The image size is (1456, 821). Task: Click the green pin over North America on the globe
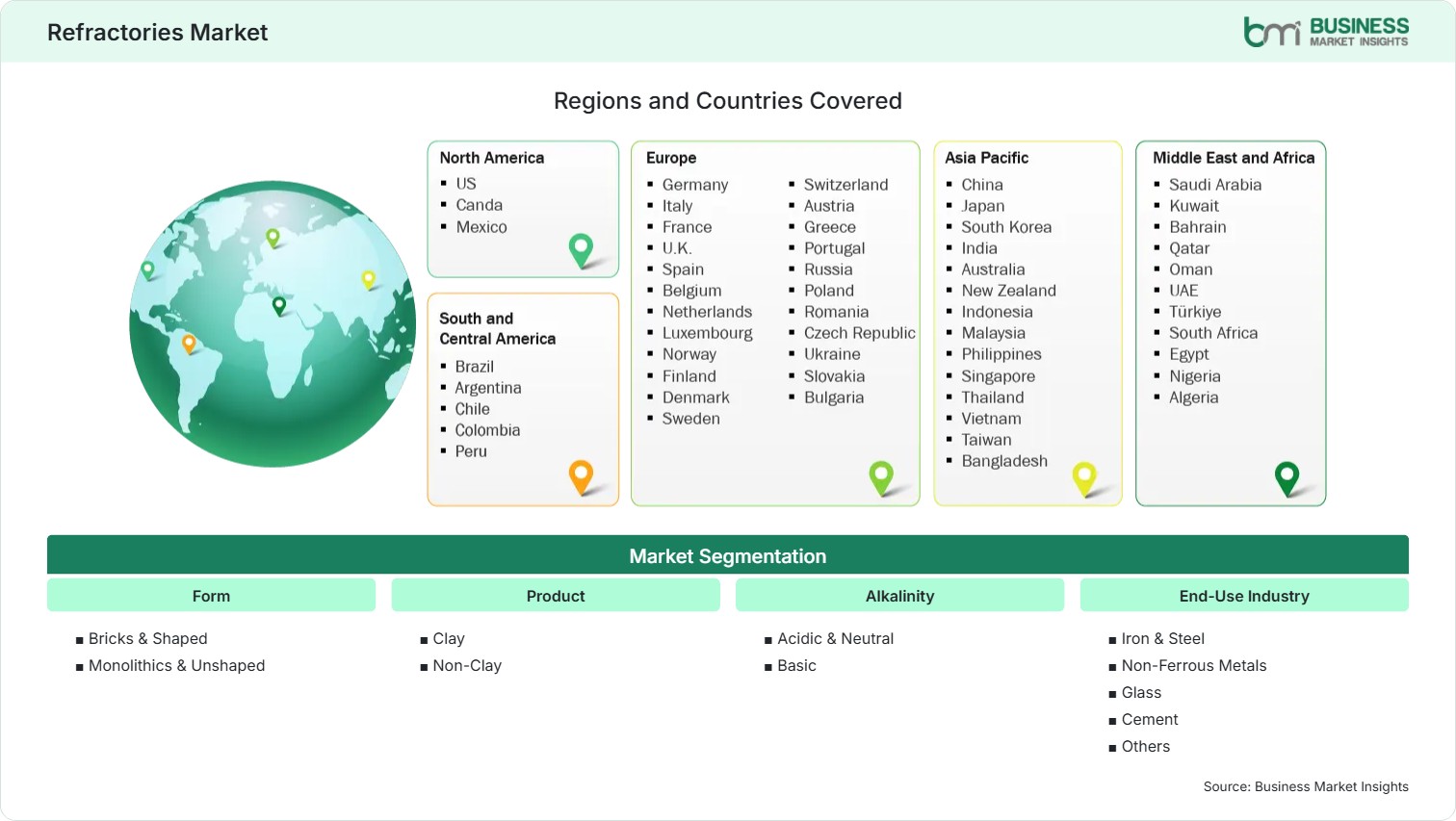(x=147, y=270)
